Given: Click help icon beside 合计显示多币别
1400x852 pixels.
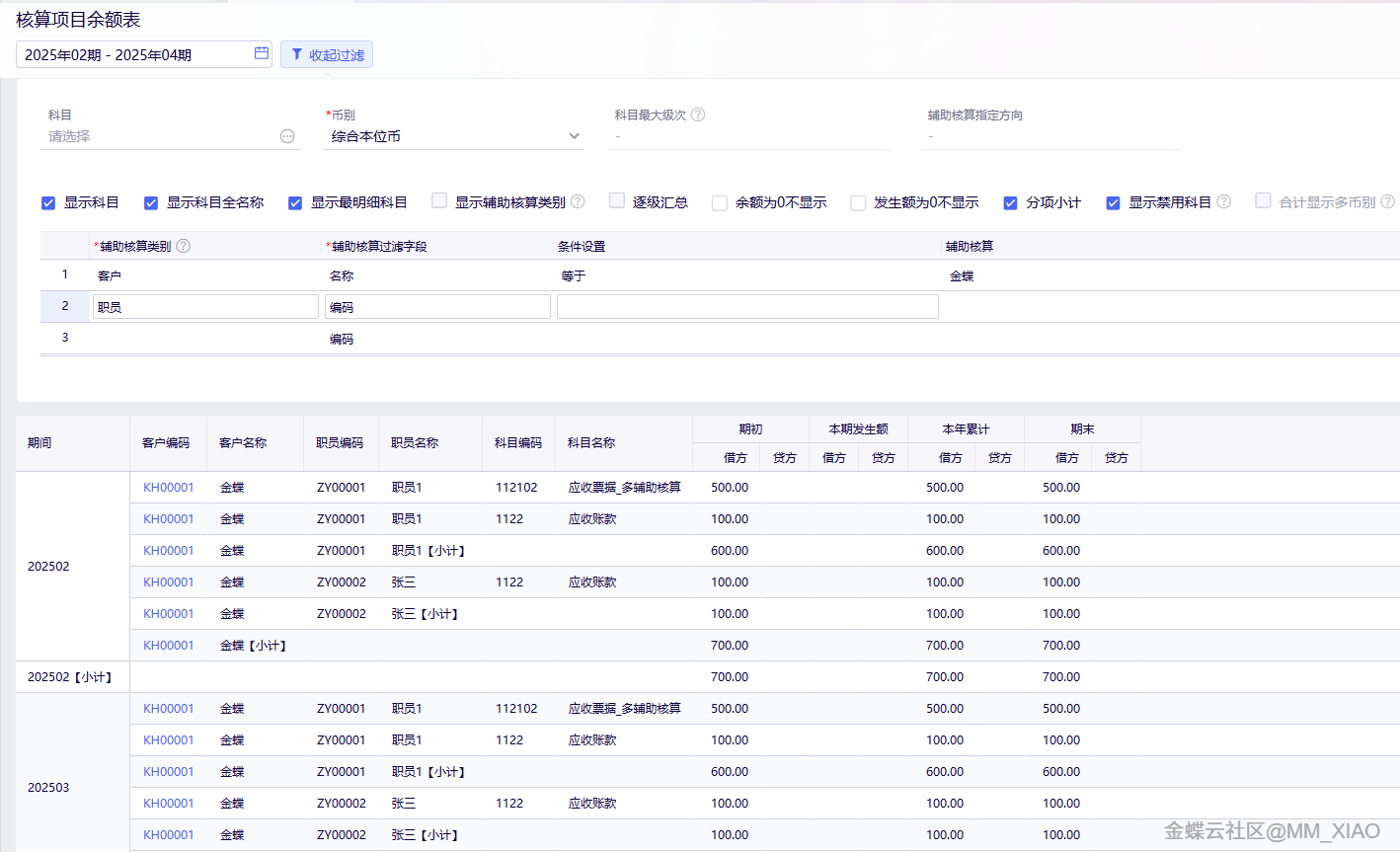Looking at the screenshot, I should click(x=1387, y=201).
